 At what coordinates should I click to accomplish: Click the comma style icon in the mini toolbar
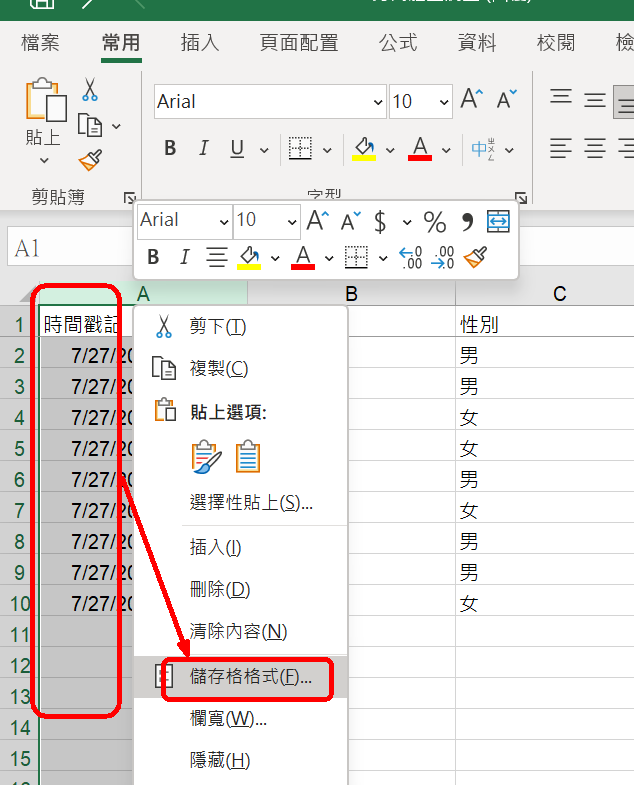(466, 221)
